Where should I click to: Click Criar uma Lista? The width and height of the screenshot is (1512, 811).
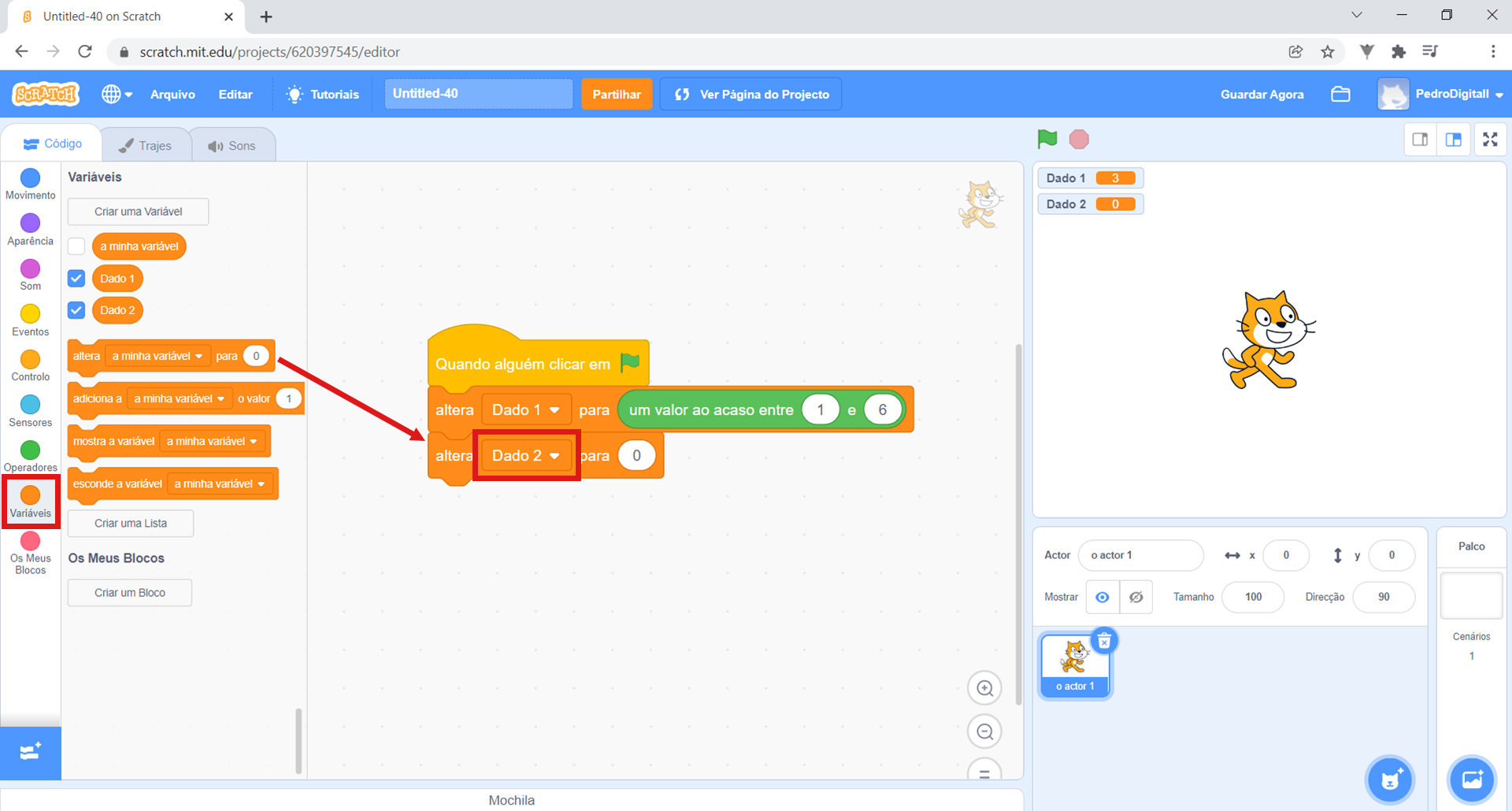pos(130,523)
